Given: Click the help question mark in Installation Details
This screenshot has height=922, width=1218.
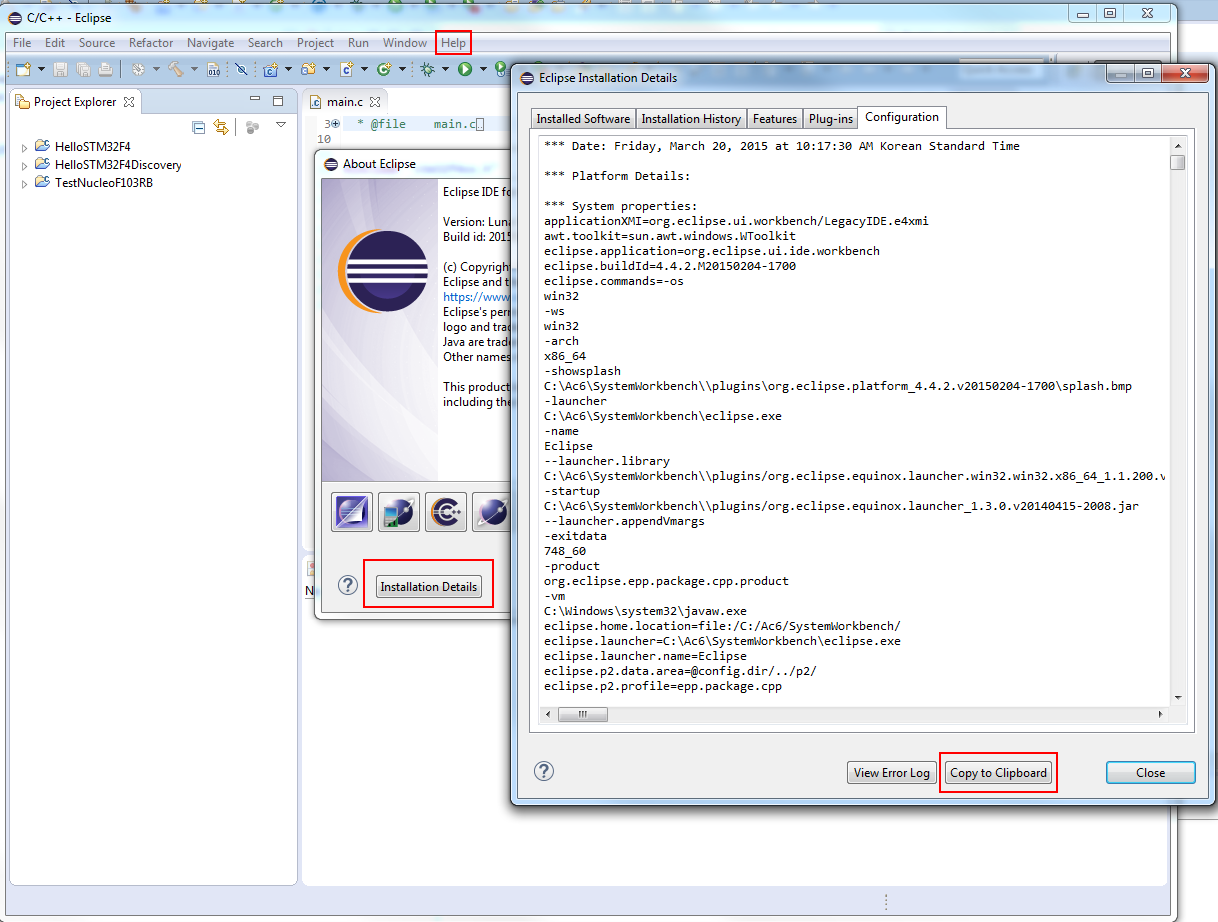Looking at the screenshot, I should [543, 771].
